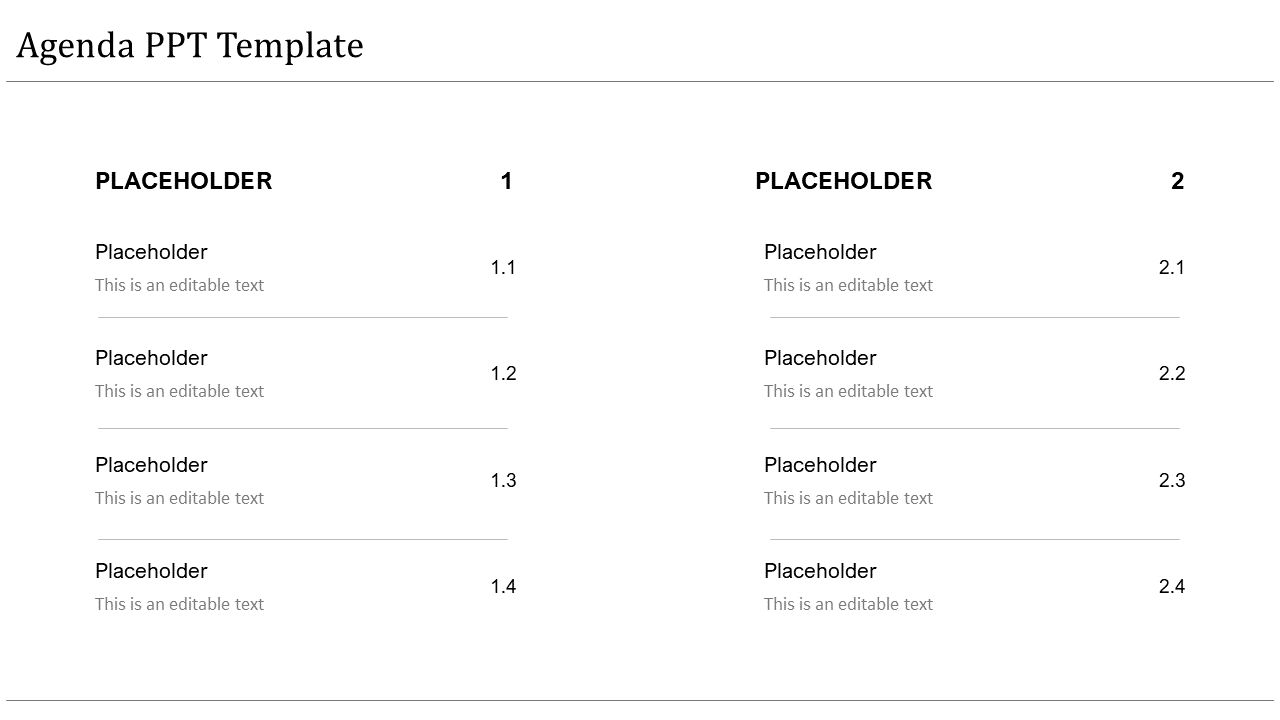
Task: Select the item number 1.3
Action: (x=503, y=480)
